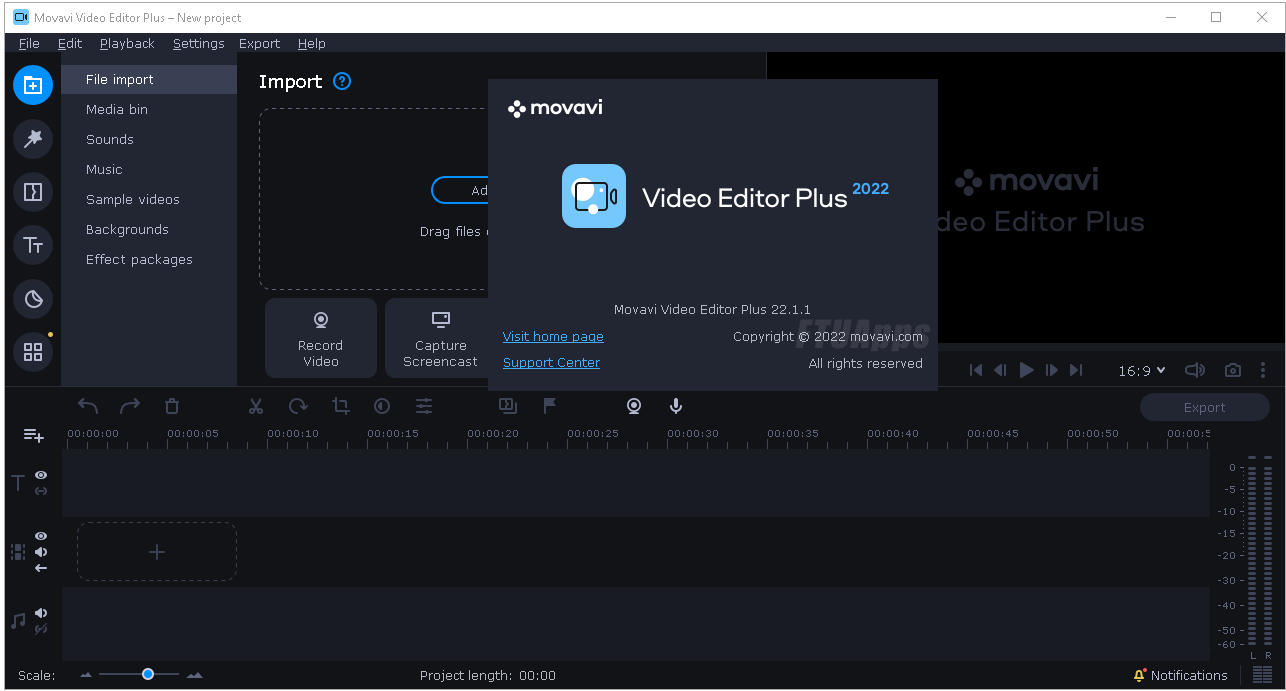The width and height of the screenshot is (1286, 691).
Task: Step one frame forward in player
Action: tap(1051, 370)
